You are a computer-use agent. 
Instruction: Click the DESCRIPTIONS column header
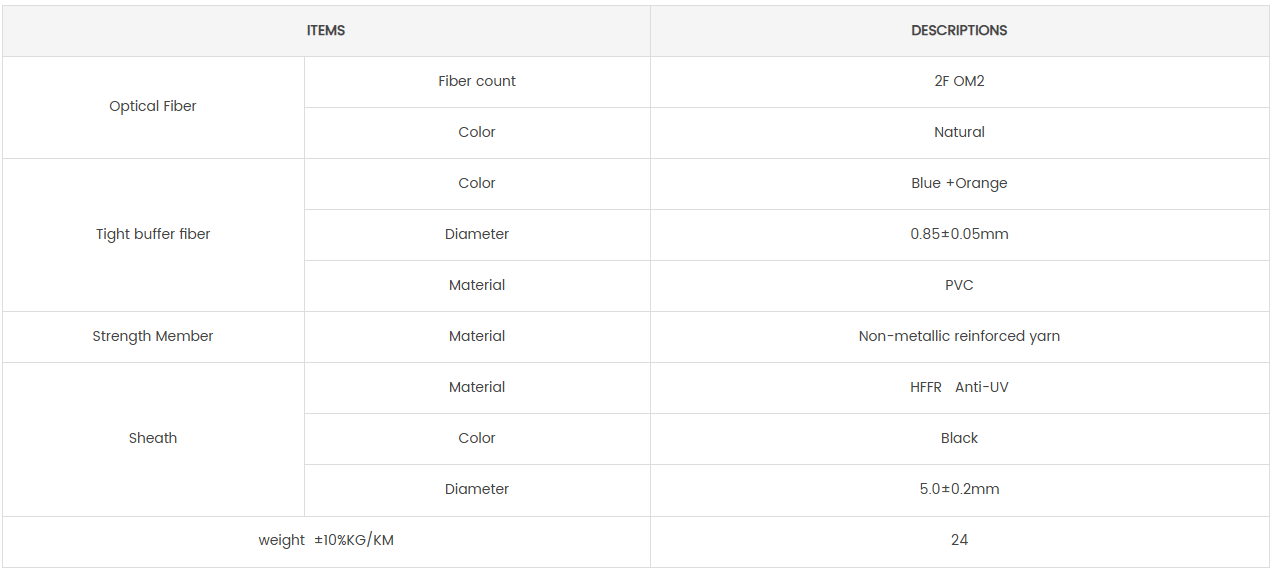pyautogui.click(x=959, y=31)
